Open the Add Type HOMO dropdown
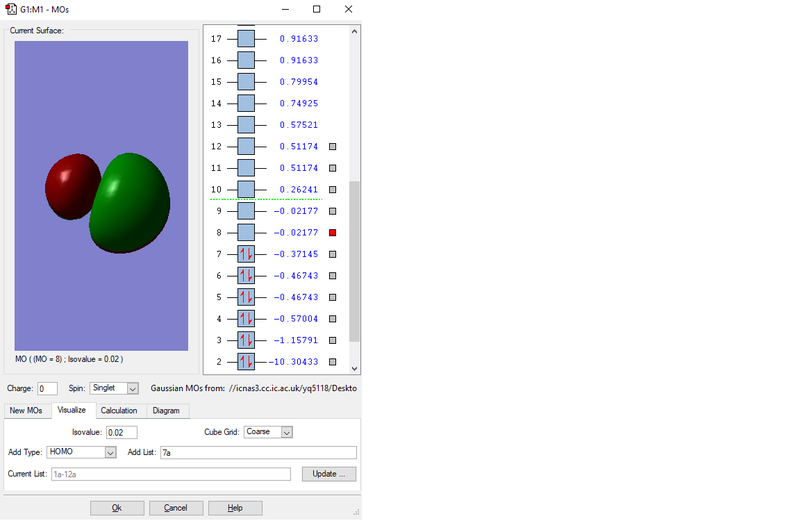Viewport: 800px width, 521px height. [82, 452]
